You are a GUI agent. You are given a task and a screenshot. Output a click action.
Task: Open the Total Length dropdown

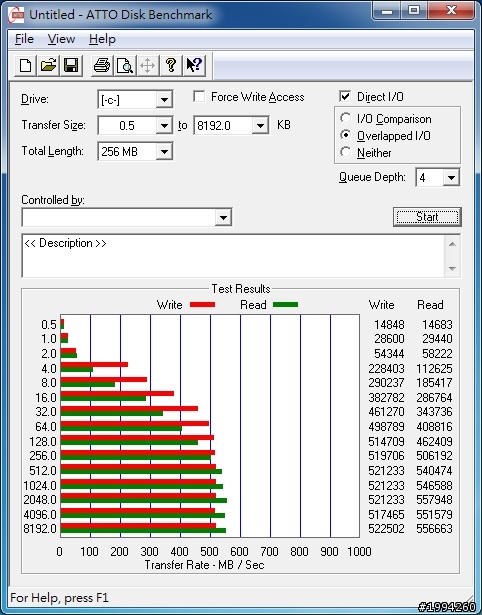(x=164, y=151)
